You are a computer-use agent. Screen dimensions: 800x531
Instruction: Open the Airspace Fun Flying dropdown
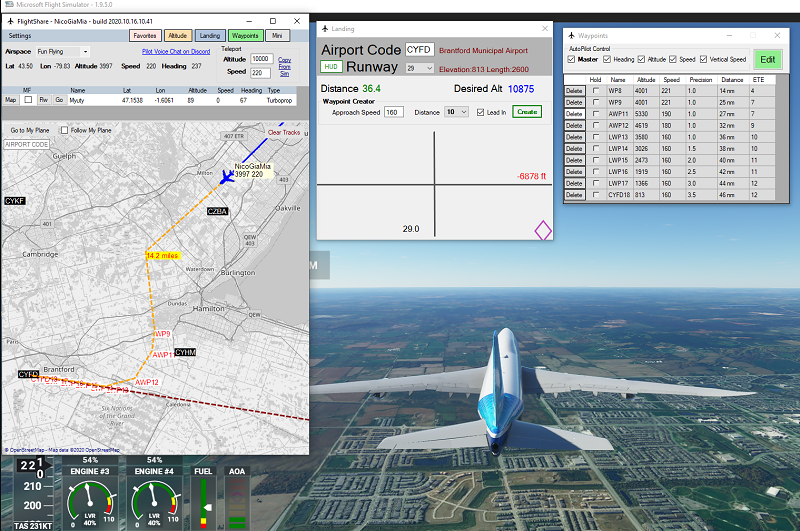[x=85, y=52]
